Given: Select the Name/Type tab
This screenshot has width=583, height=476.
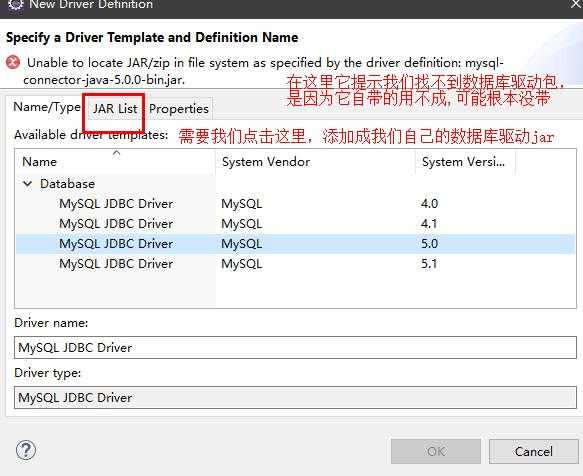Looking at the screenshot, I should click(x=47, y=107).
